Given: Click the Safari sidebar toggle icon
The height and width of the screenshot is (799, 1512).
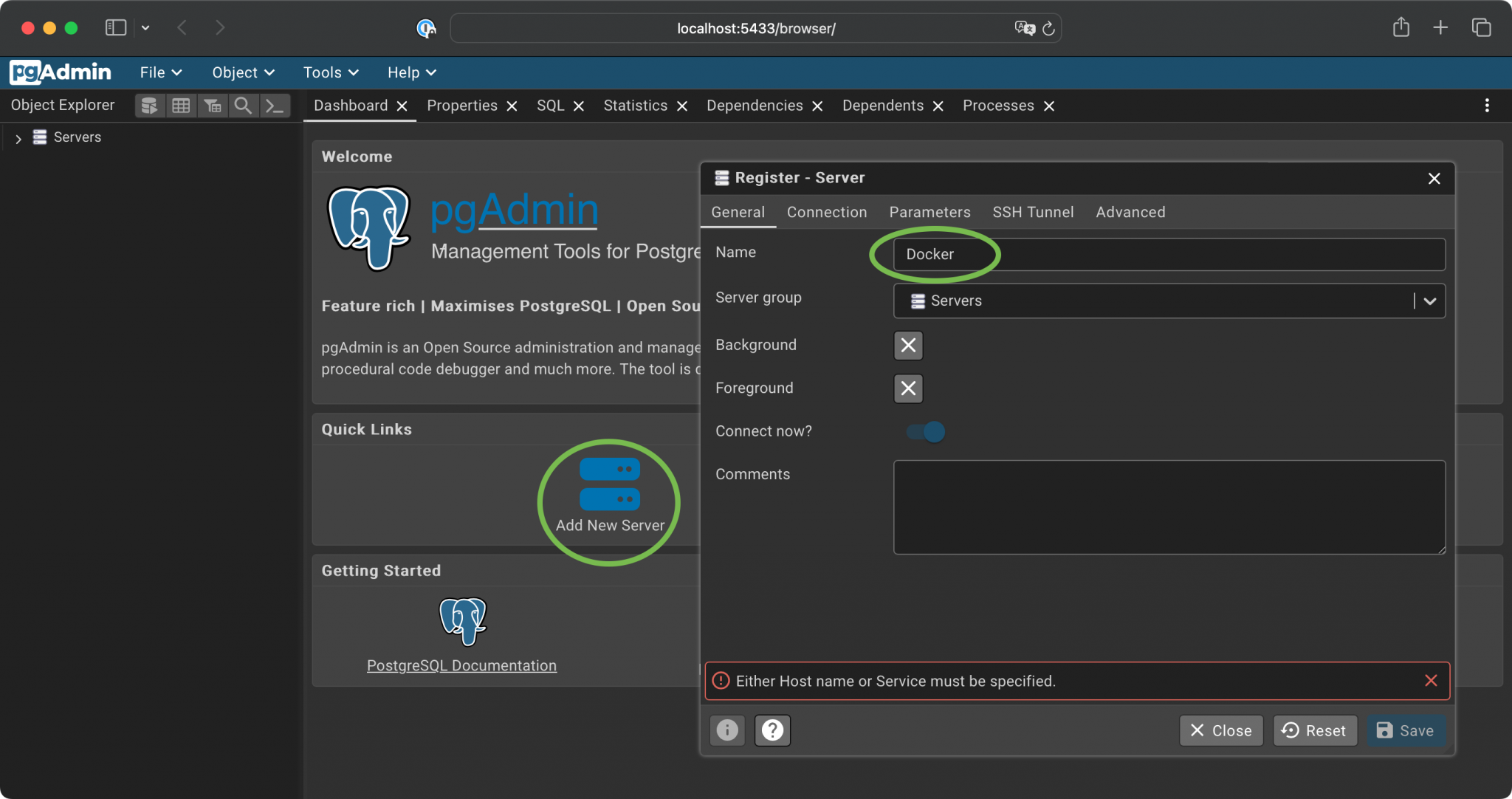Looking at the screenshot, I should 116,28.
